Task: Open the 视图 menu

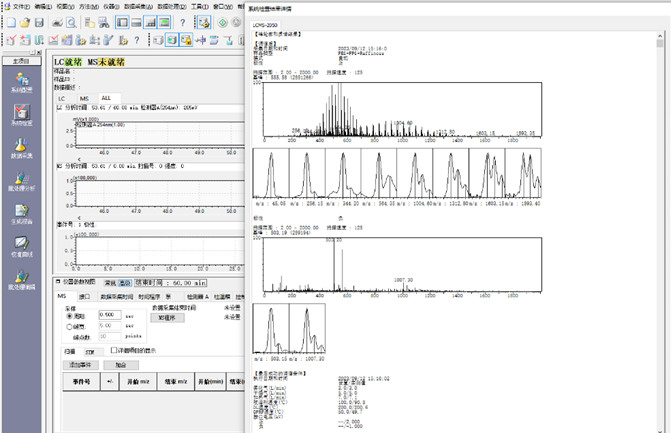Action: [65, 6]
